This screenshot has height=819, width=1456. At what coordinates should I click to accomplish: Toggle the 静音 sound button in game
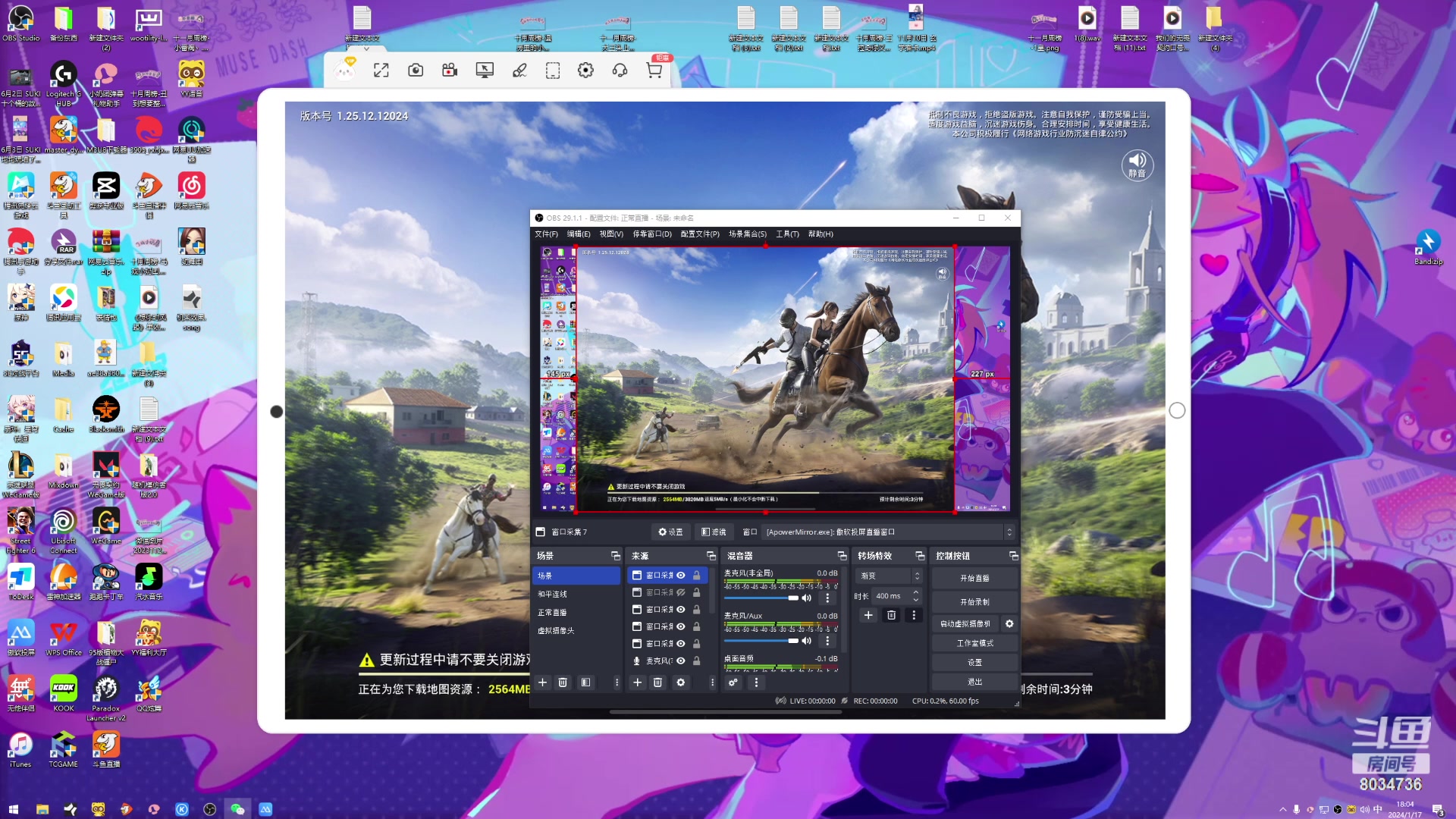pyautogui.click(x=1137, y=165)
